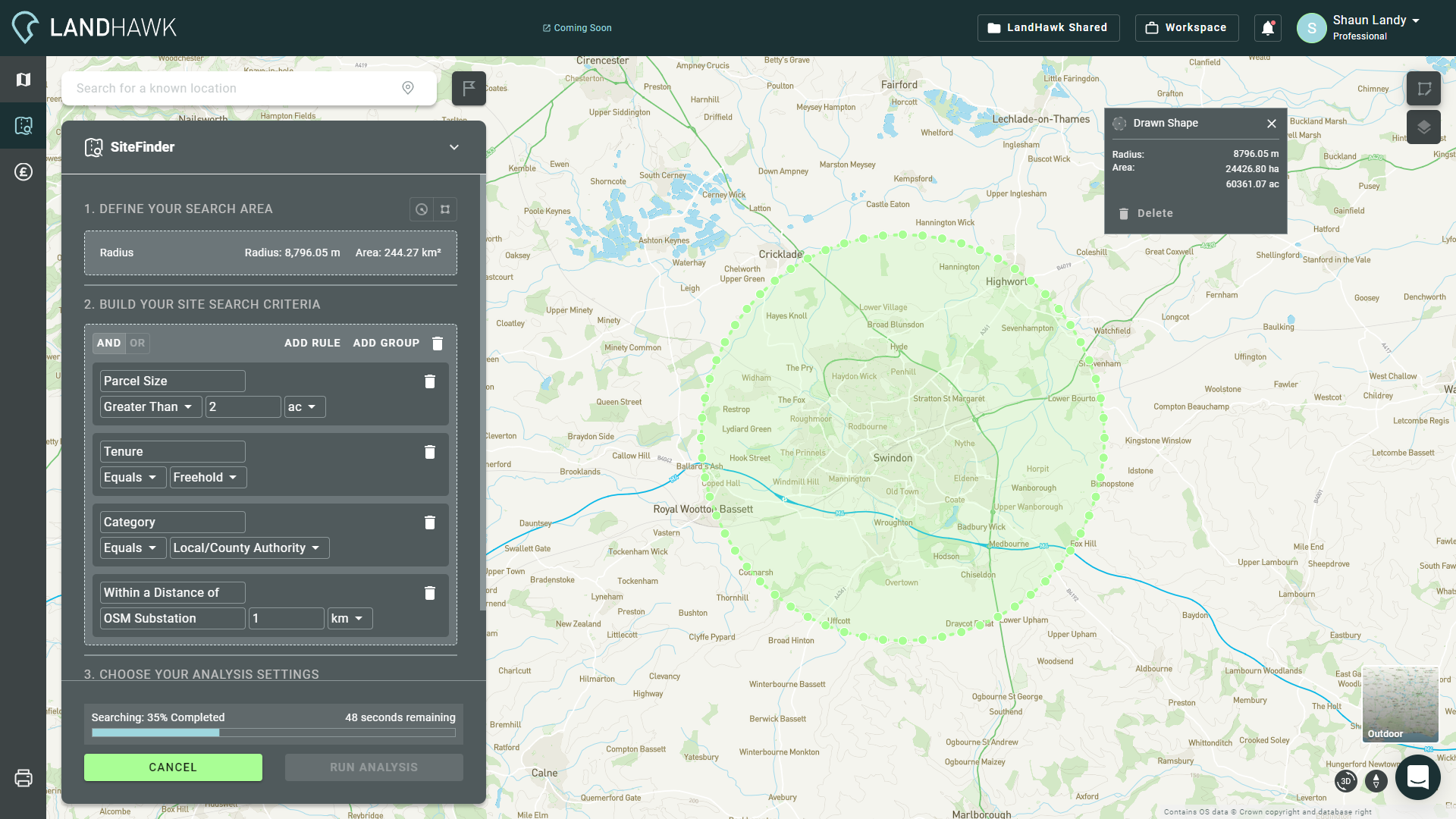The image size is (1456, 819).
Task: Click the compass north reset button
Action: tap(1376, 780)
